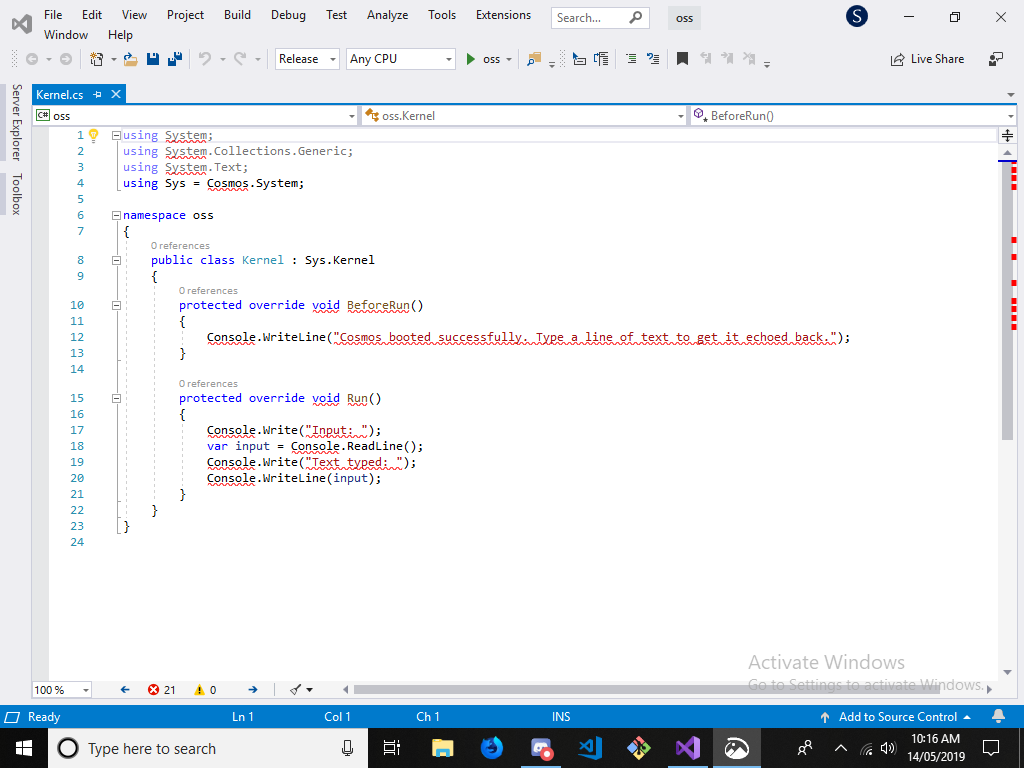Click the New Project toolbar icon
Viewport: 1024px width, 768px height.
[95, 59]
